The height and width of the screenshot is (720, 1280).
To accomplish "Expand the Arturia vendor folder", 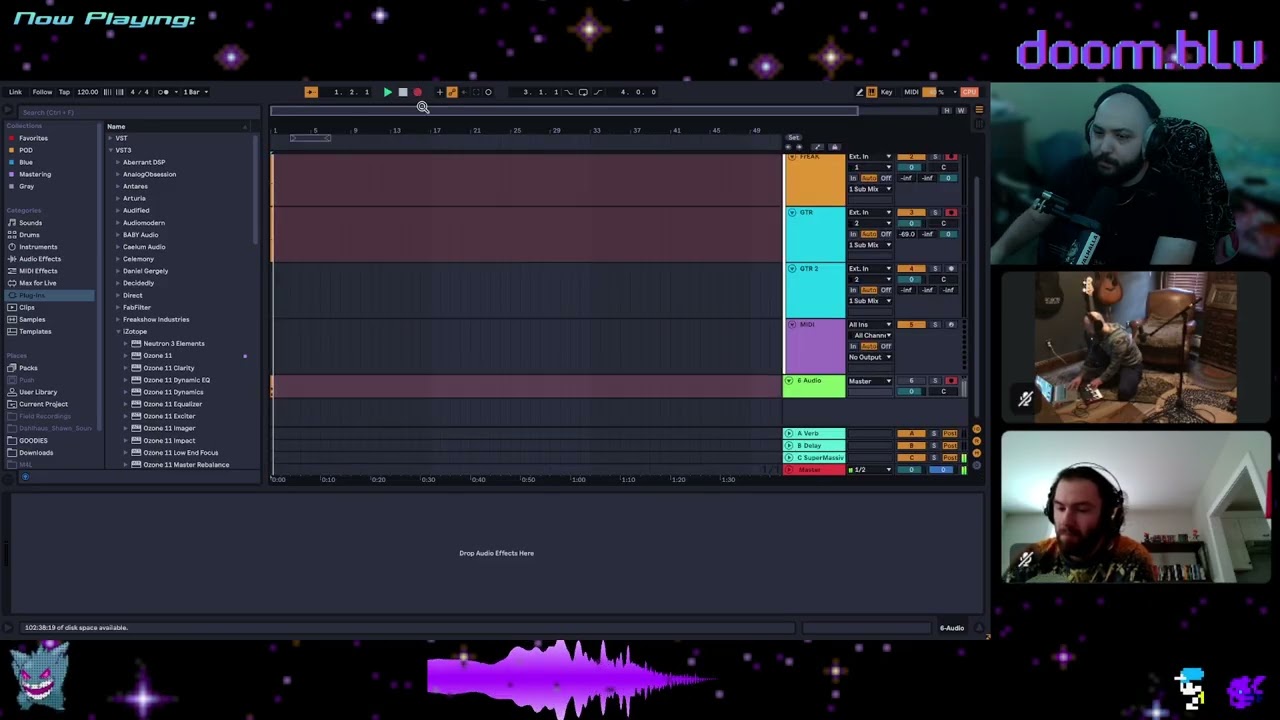I will (118, 198).
